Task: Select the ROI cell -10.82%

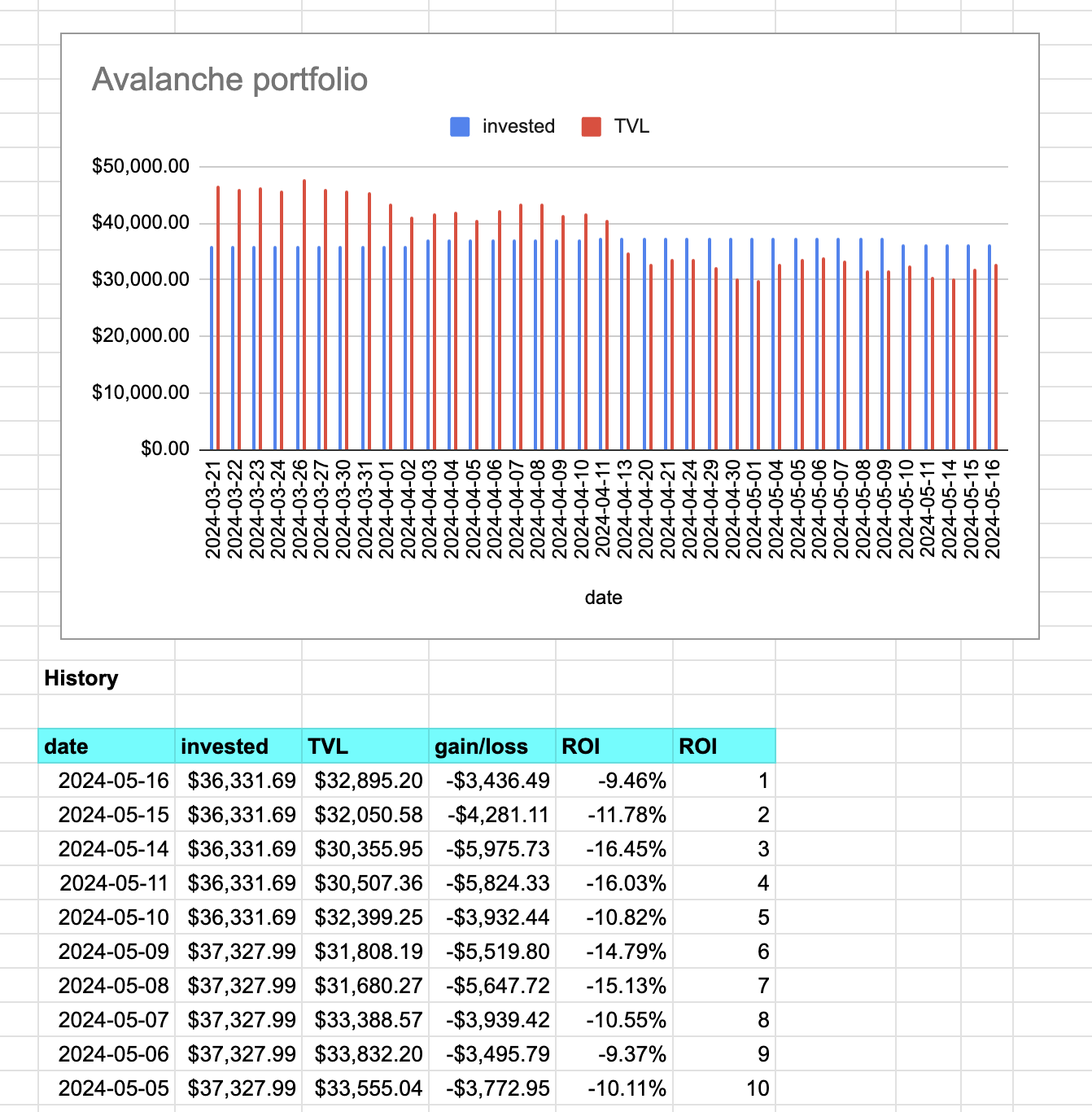Action: [x=614, y=917]
